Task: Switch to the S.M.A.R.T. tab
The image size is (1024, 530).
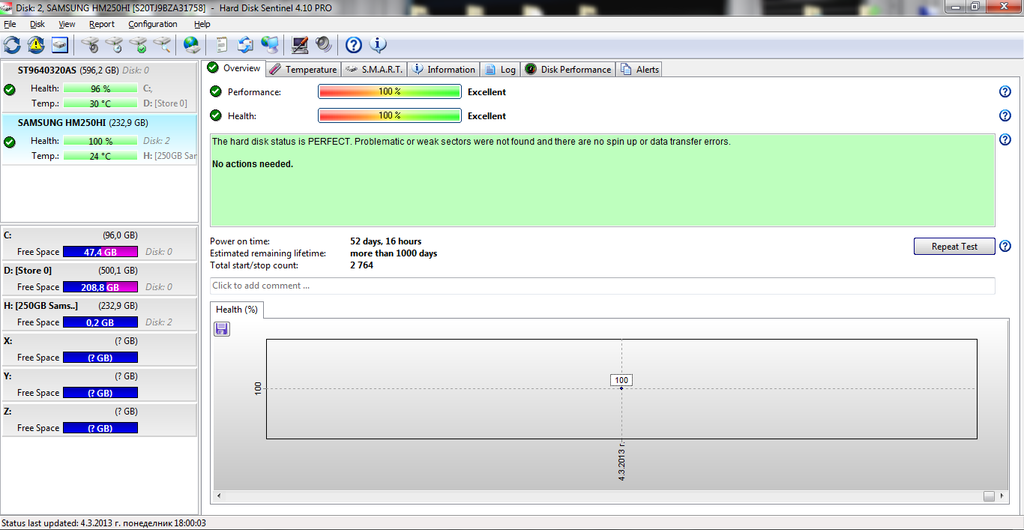Action: tap(375, 69)
